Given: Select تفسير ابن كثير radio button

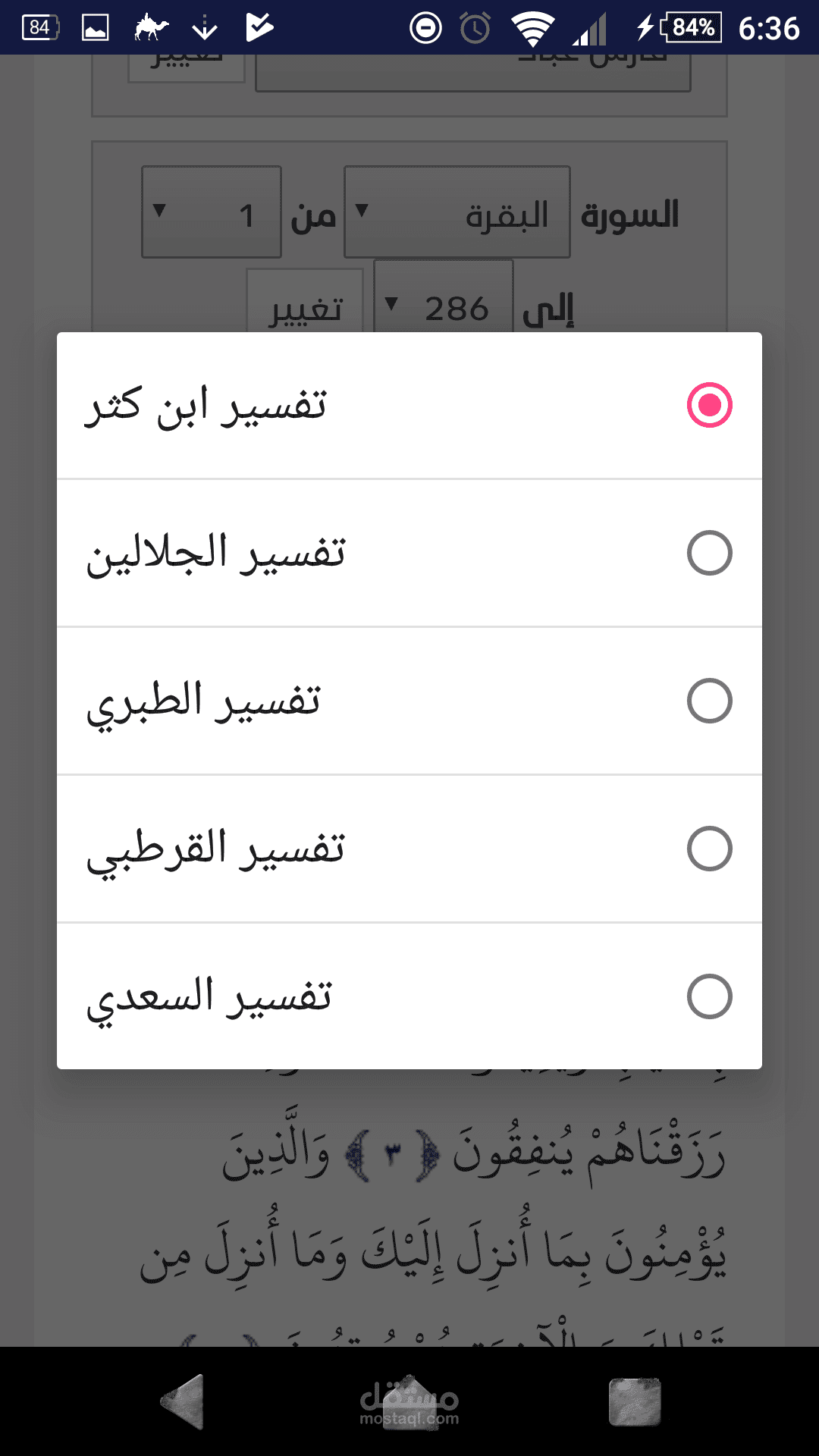Looking at the screenshot, I should pyautogui.click(x=709, y=405).
